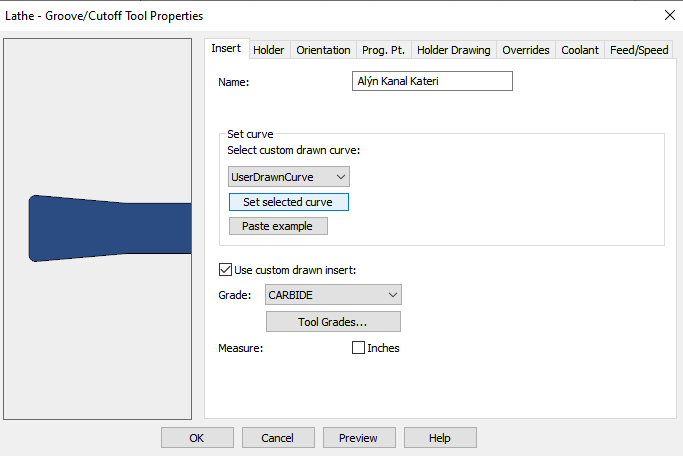Image resolution: width=683 pixels, height=456 pixels.
Task: Click the Paste example button
Action: click(x=278, y=226)
